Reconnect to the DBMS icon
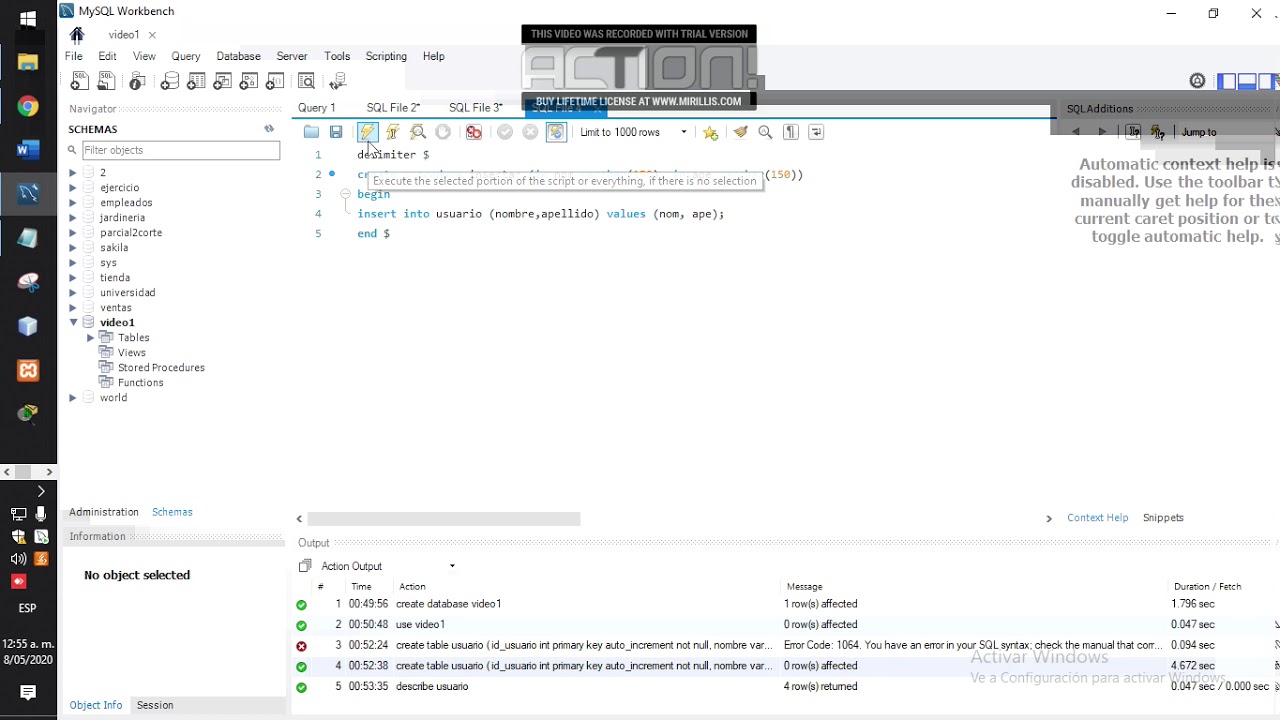This screenshot has height=720, width=1280. tap(338, 81)
